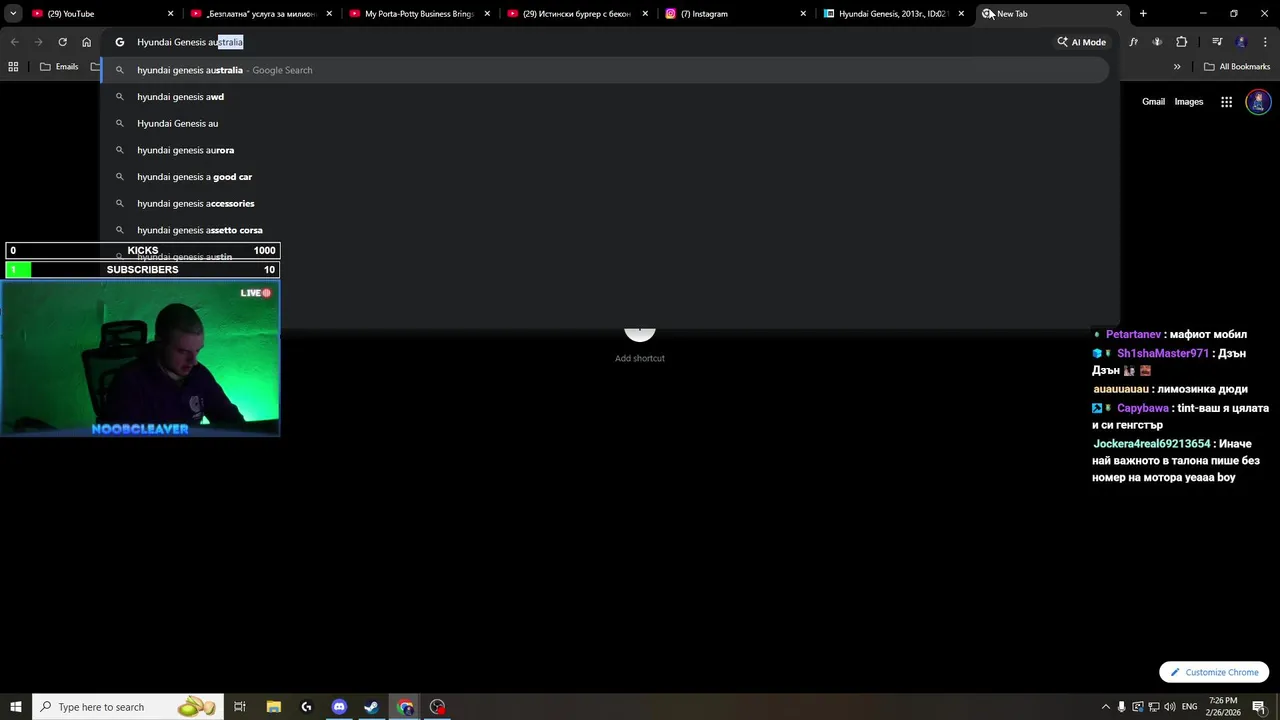1280x720 pixels.
Task: Click the SUBSCRIBERS goal progress bar
Action: coord(142,270)
